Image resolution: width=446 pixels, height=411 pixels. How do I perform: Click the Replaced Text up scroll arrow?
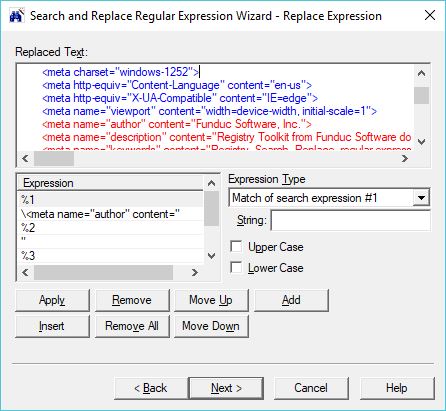421,73
